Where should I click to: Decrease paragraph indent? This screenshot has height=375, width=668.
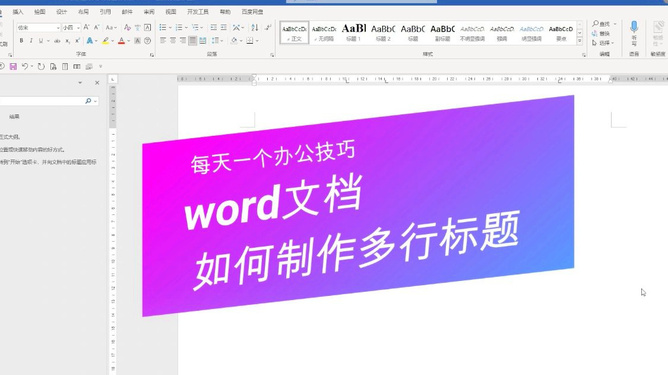coord(213,28)
